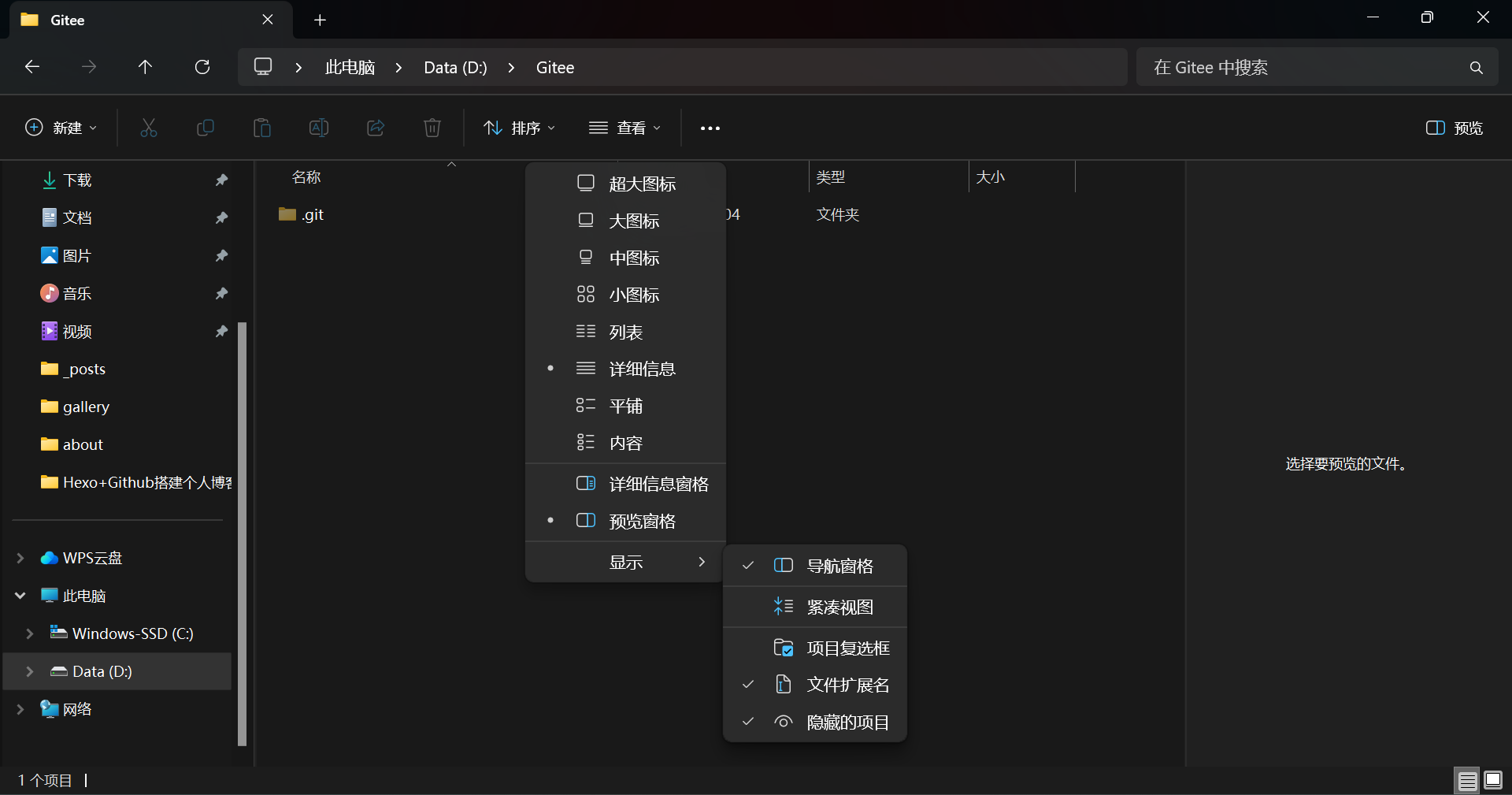Screen dimensions: 1512x795
Task: Sort by 大小 column header
Action: tap(991, 177)
